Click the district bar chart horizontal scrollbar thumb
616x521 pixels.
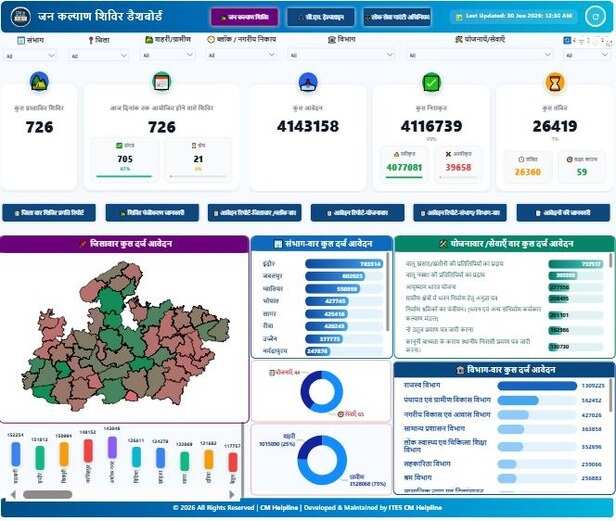click(x=48, y=494)
